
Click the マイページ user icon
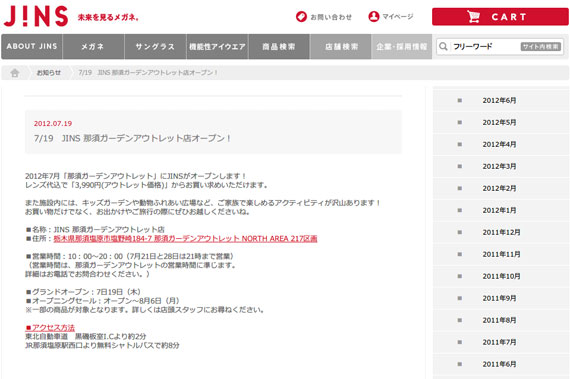coord(374,17)
